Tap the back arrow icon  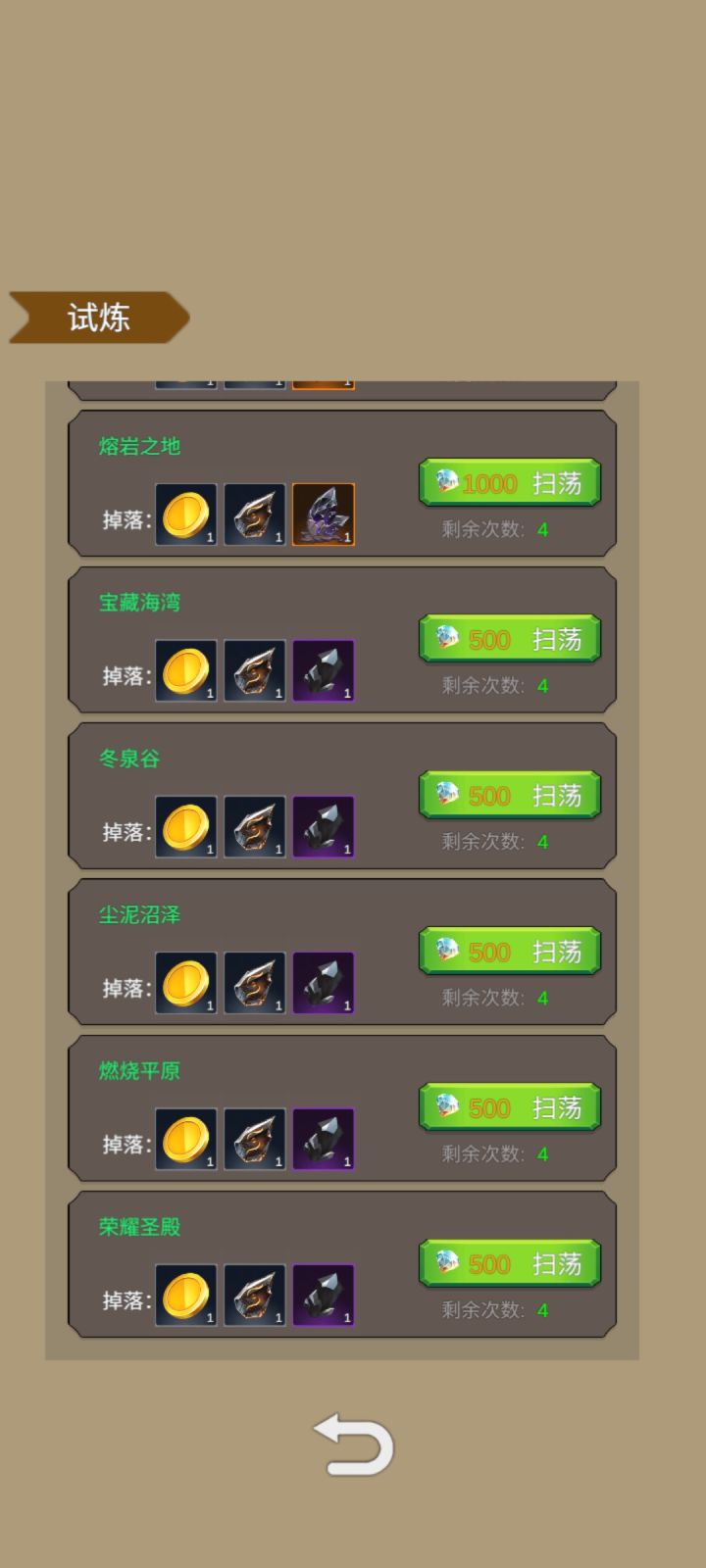(x=354, y=1445)
